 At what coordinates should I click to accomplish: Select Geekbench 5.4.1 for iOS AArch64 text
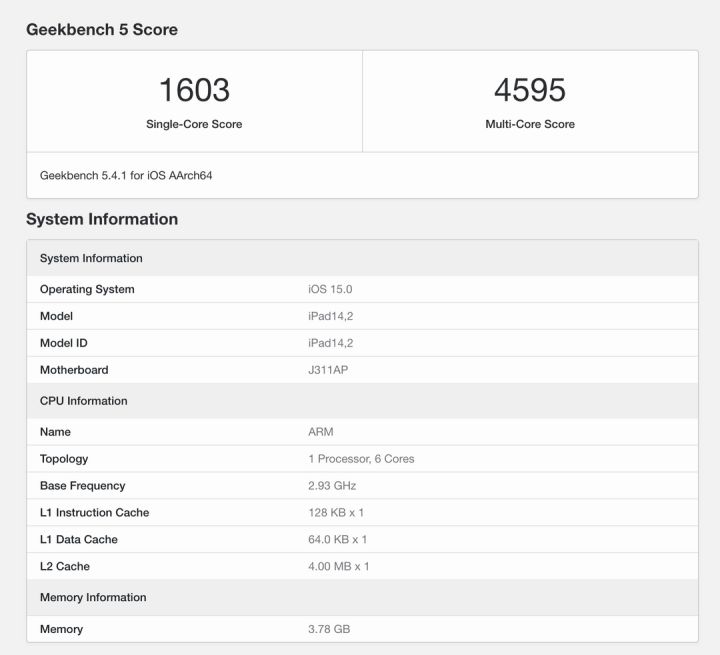coord(126,175)
